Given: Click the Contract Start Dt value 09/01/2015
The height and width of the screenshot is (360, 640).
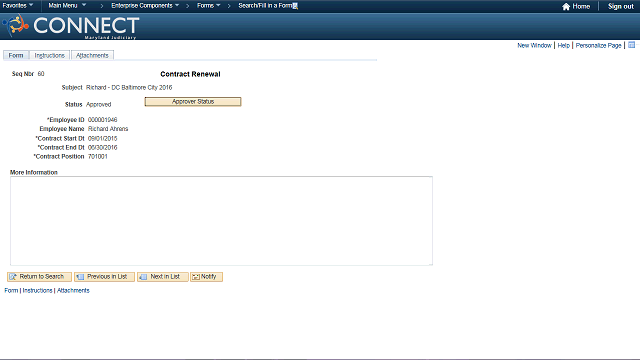Looking at the screenshot, I should 102,138.
